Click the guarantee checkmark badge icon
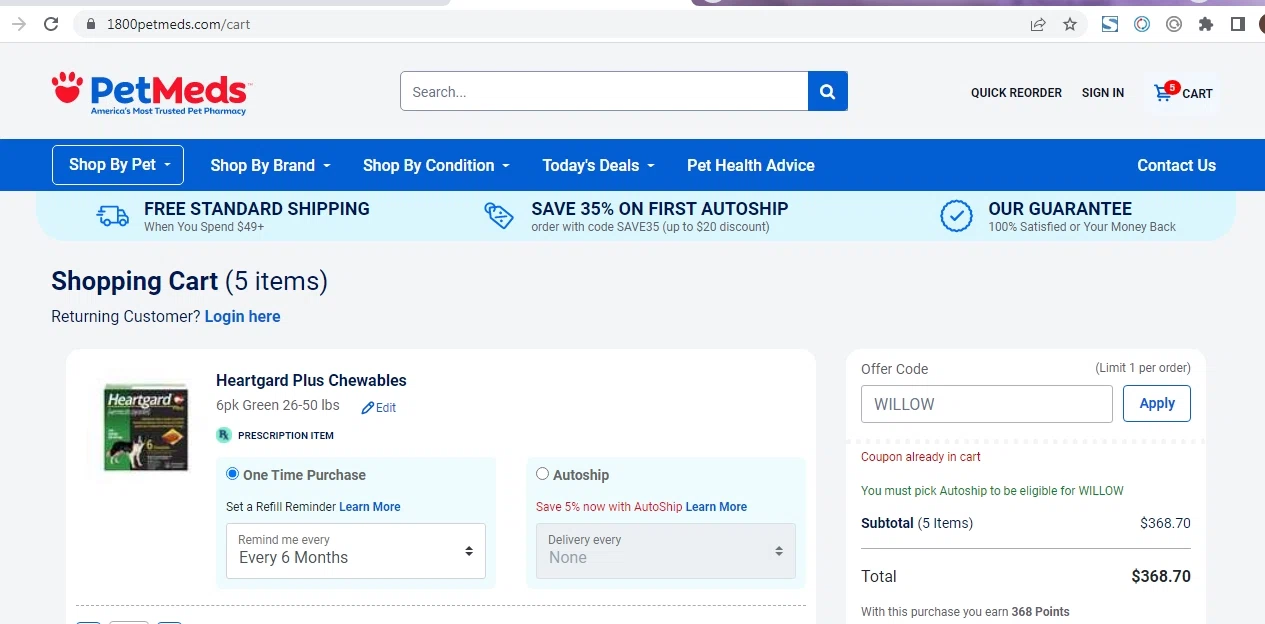This screenshot has height=624, width=1265. pos(957,216)
